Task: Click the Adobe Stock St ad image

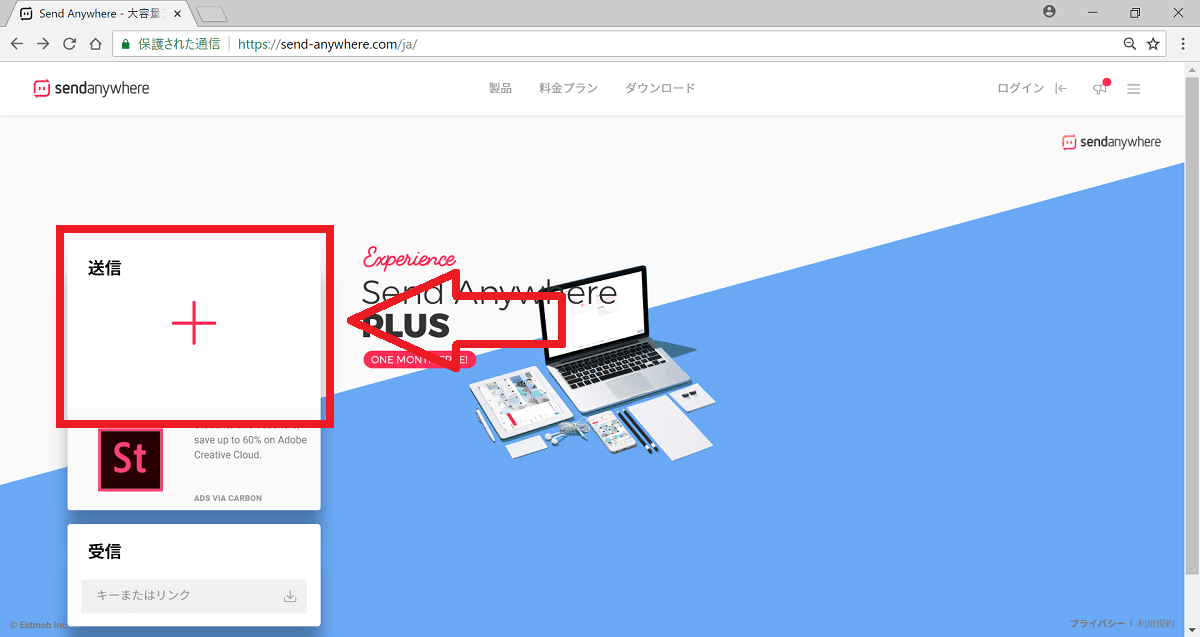Action: [x=130, y=459]
